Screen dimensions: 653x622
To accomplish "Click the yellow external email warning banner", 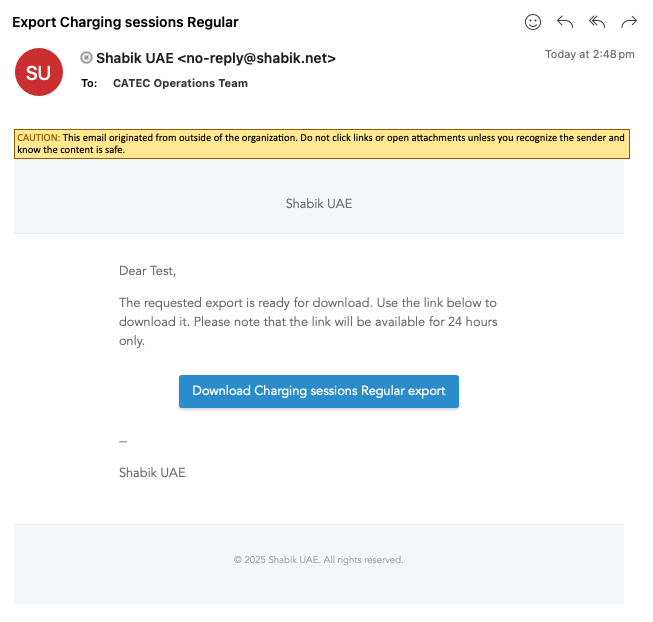I will point(322,144).
